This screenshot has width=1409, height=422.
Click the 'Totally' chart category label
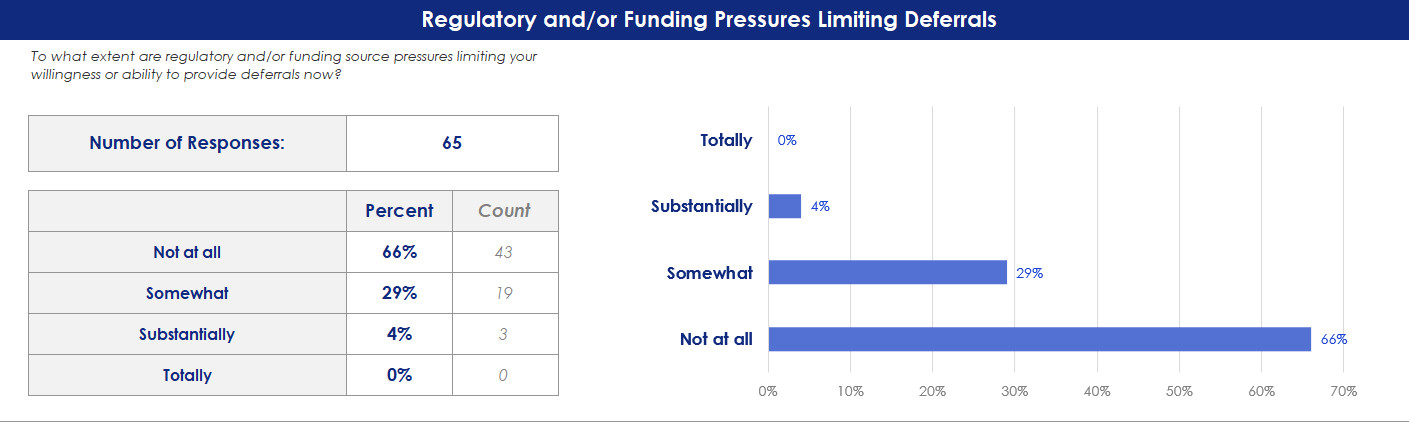tap(726, 140)
